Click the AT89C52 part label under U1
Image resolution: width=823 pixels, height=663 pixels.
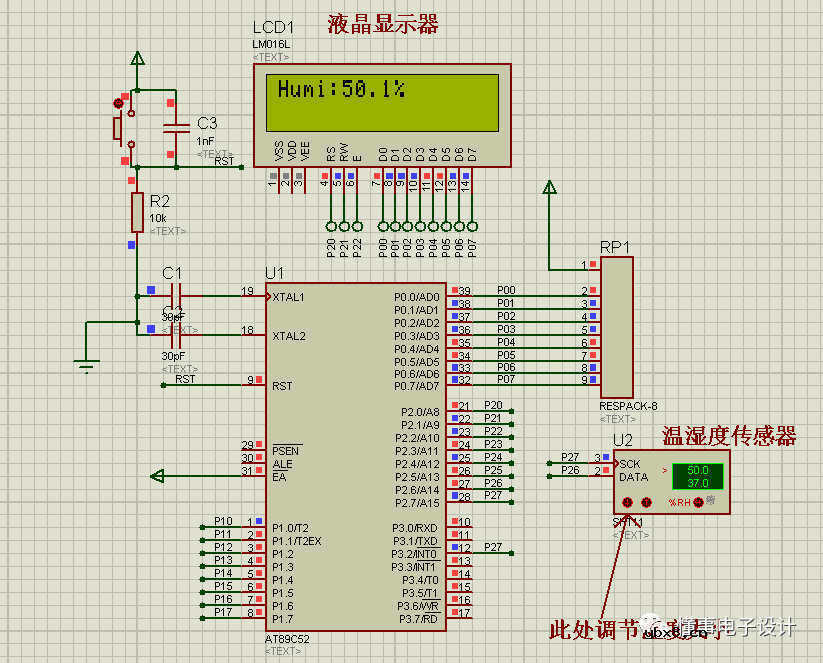[287, 638]
